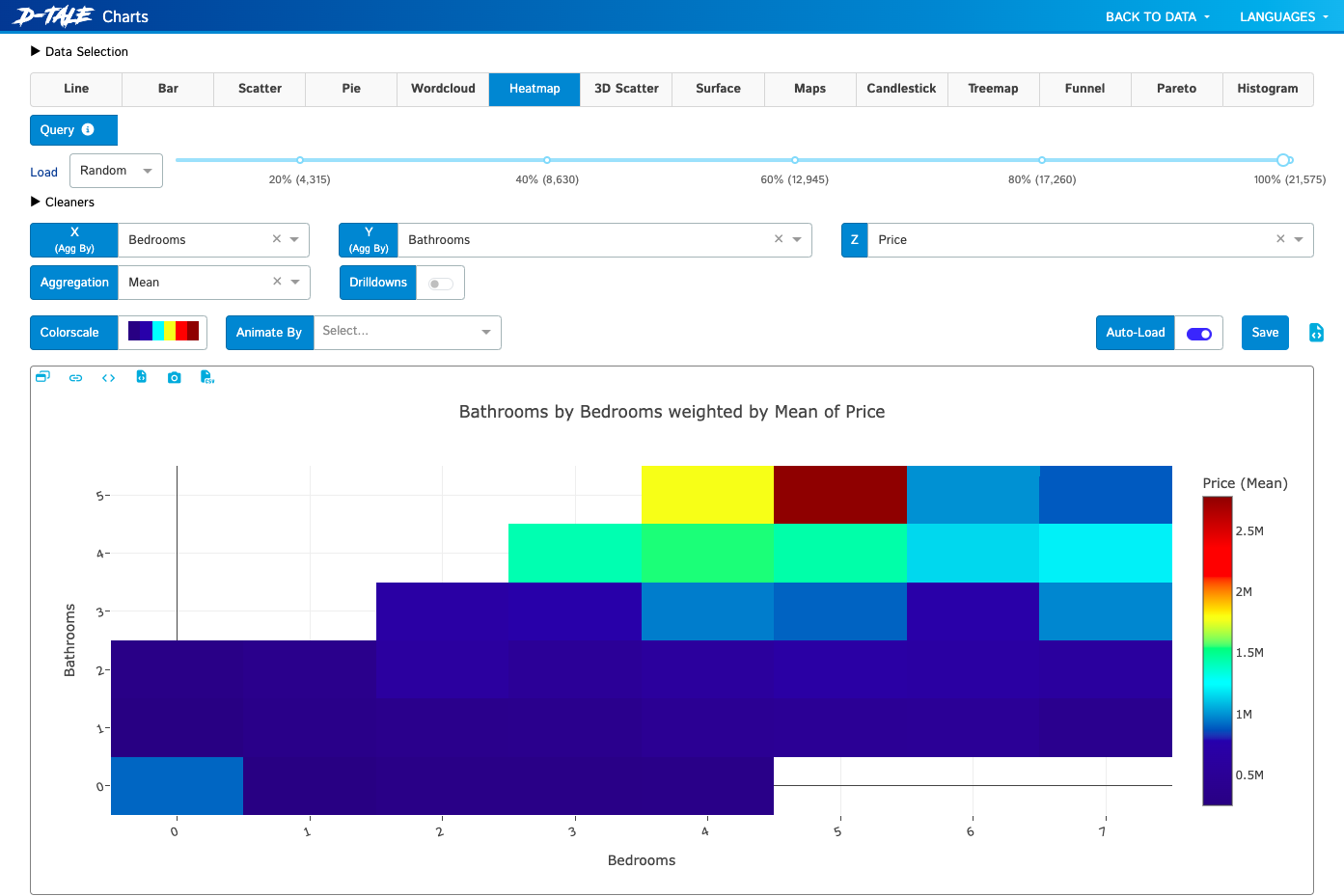The image size is (1344, 896).
Task: Select the Wordcloud chart tab
Action: [x=443, y=89]
